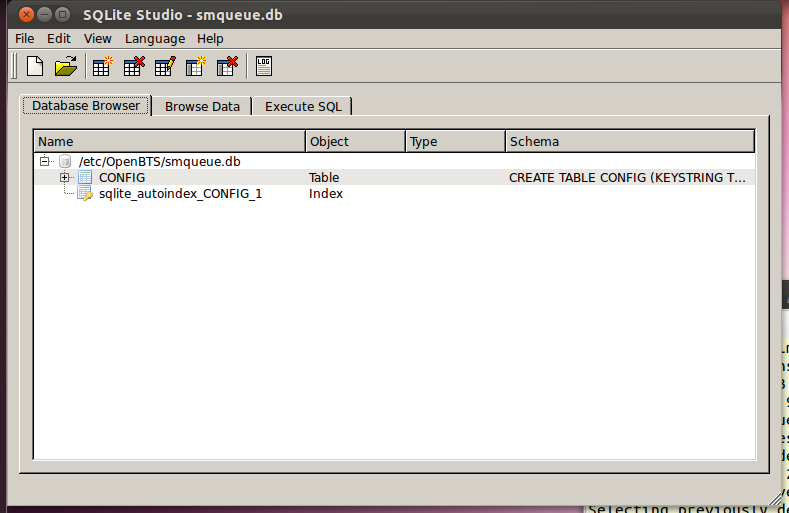The image size is (789, 513).
Task: Open the Language menu
Action: click(155, 38)
